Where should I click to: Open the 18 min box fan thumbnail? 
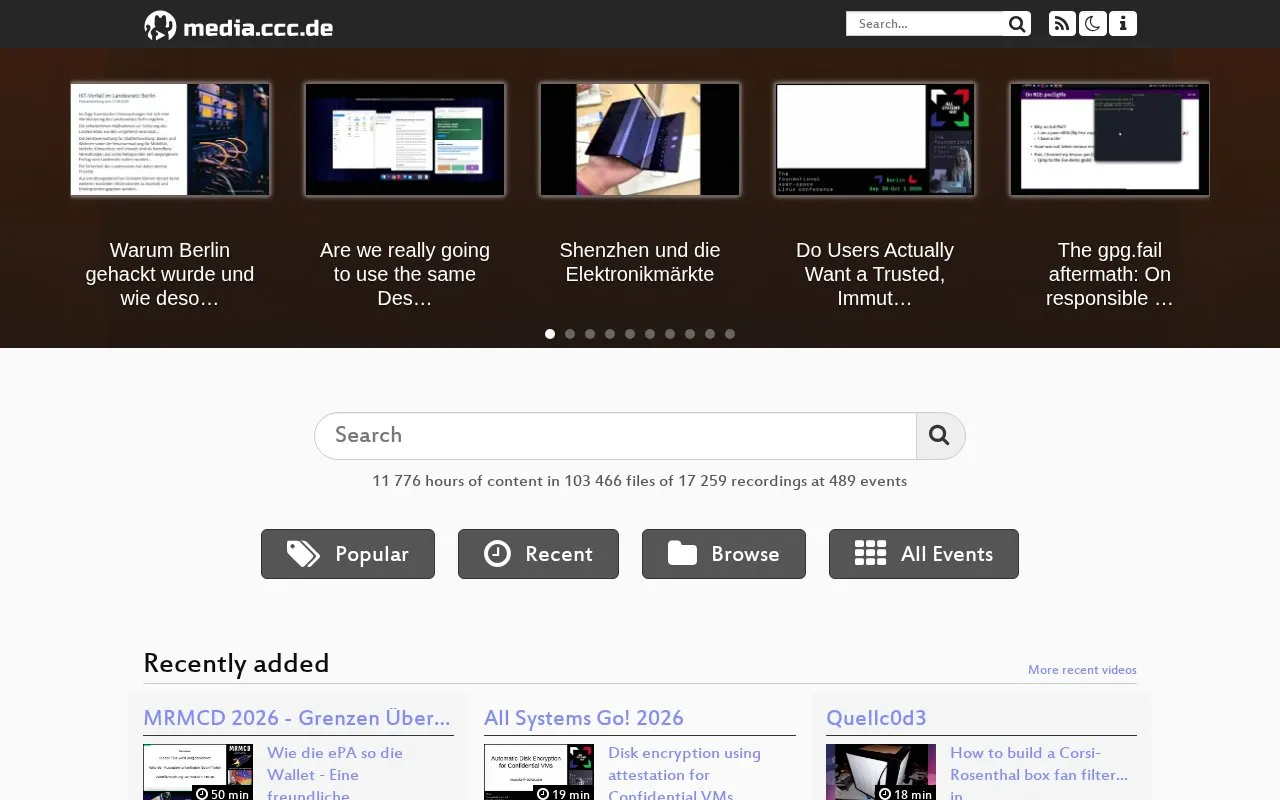tap(881, 772)
